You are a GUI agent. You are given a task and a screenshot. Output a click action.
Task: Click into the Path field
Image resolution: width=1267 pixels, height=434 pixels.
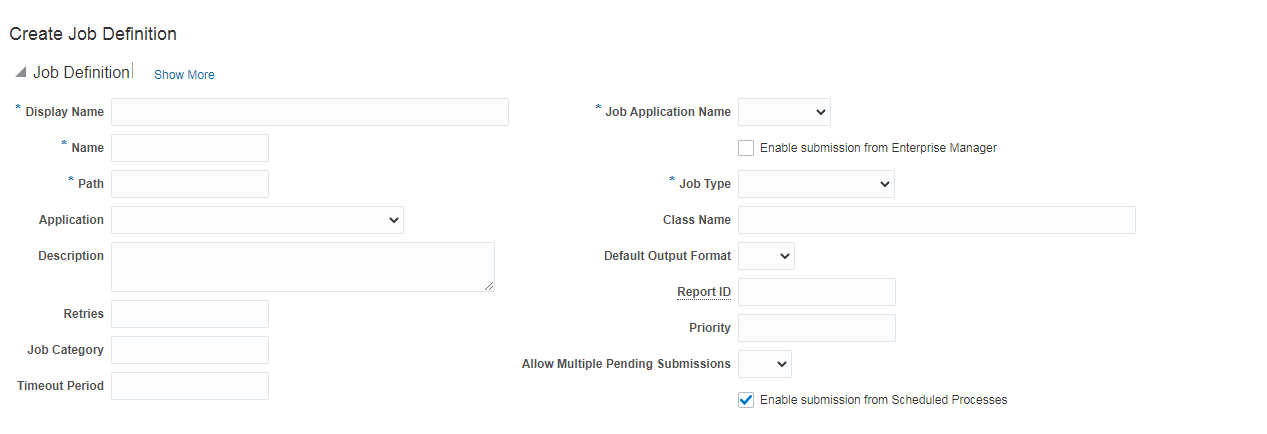click(190, 184)
